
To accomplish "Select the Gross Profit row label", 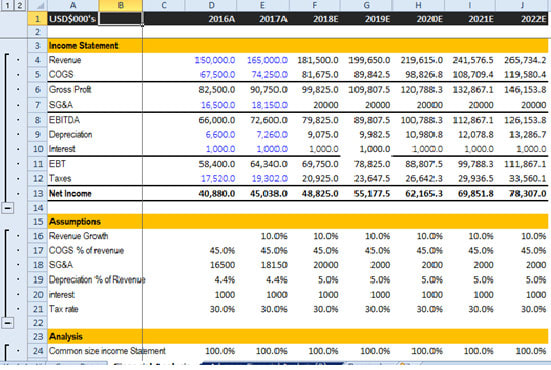I will (x=70, y=90).
